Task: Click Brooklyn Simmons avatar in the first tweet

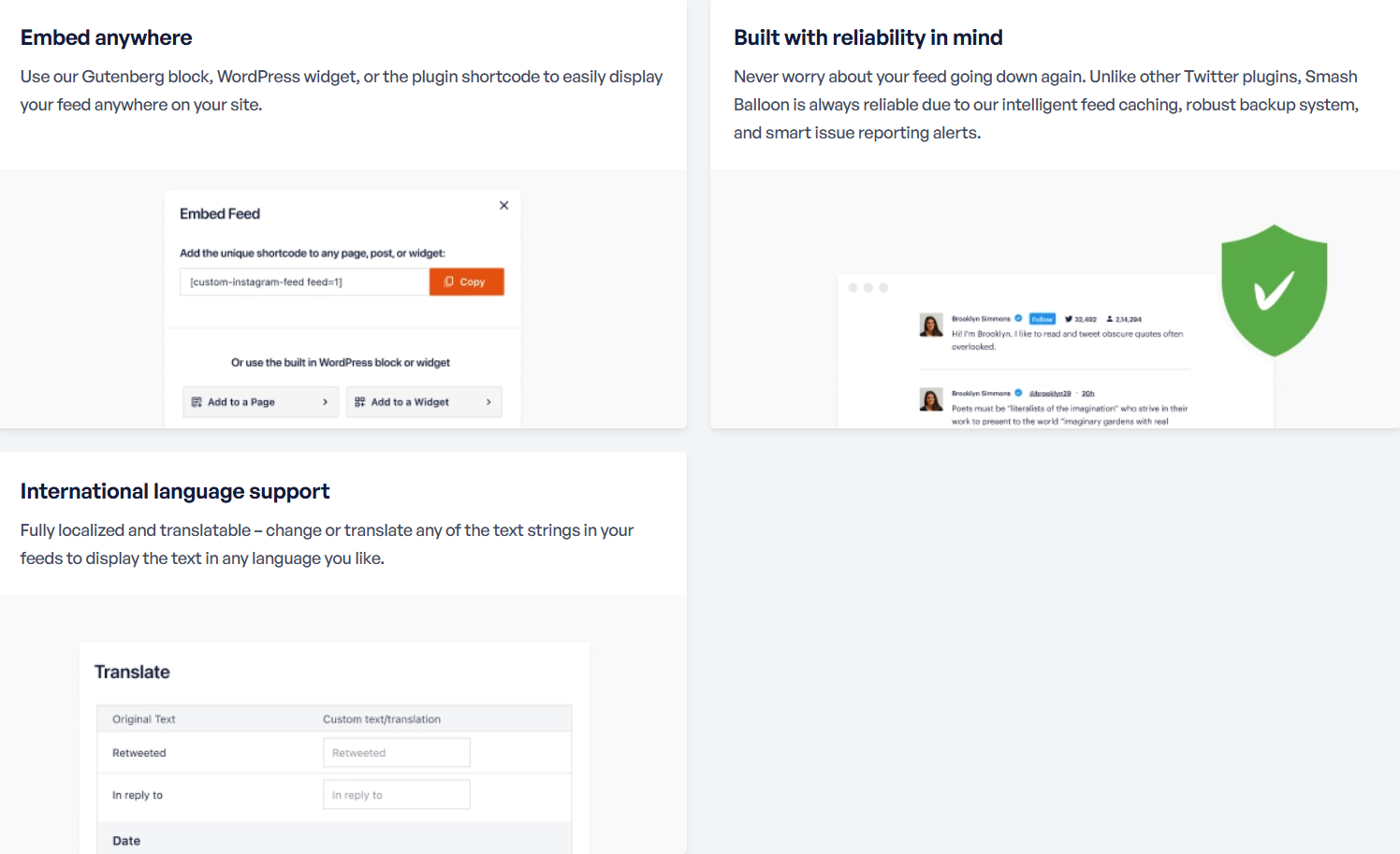Action: tap(931, 325)
